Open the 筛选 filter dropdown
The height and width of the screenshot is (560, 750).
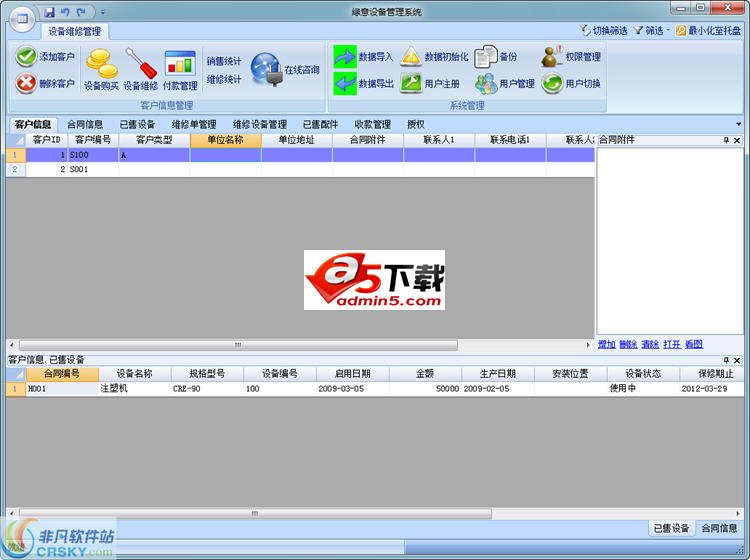pyautogui.click(x=651, y=31)
